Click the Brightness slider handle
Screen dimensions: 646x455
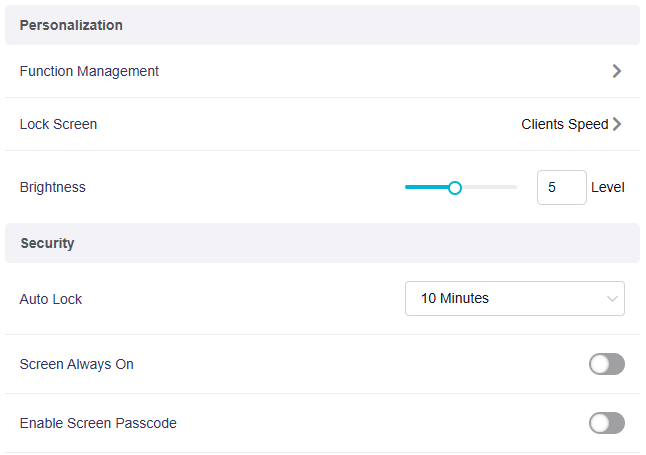pos(455,187)
